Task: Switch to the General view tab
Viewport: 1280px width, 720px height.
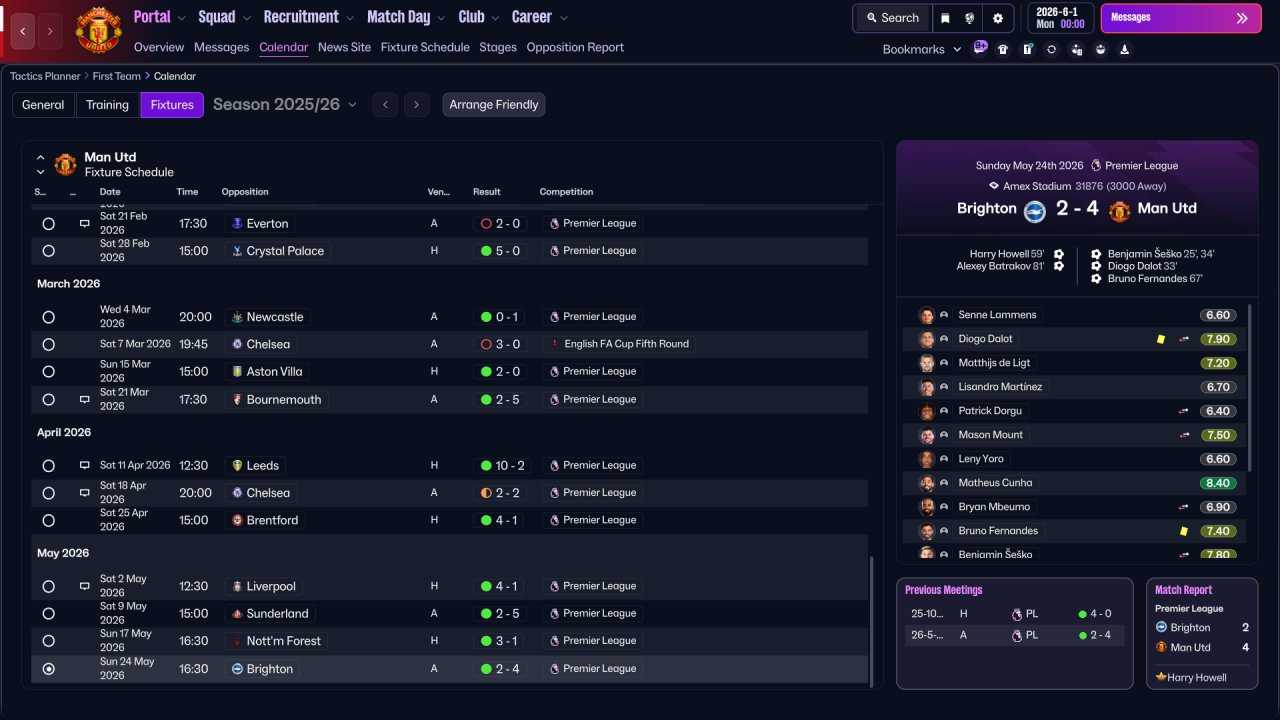Action: click(x=43, y=105)
